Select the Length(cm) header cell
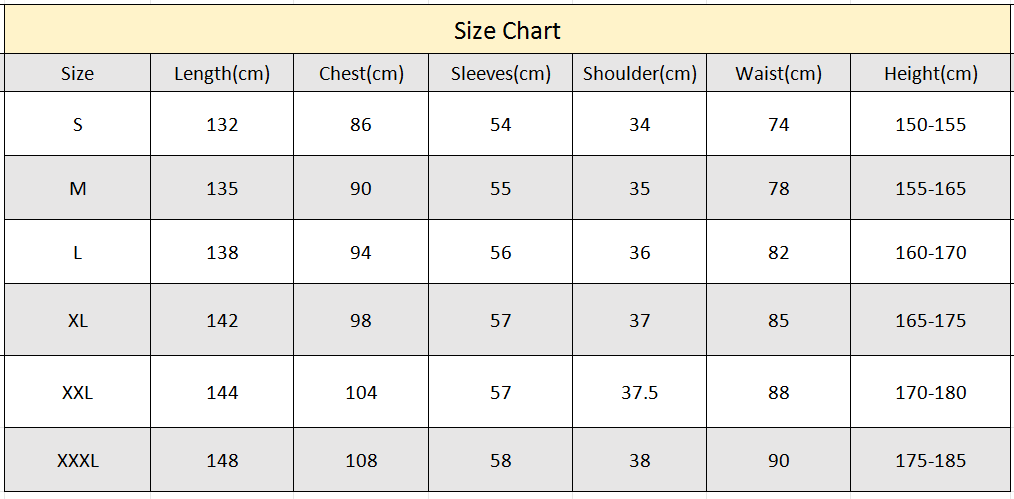Image resolution: width=1014 pixels, height=499 pixels. click(222, 73)
